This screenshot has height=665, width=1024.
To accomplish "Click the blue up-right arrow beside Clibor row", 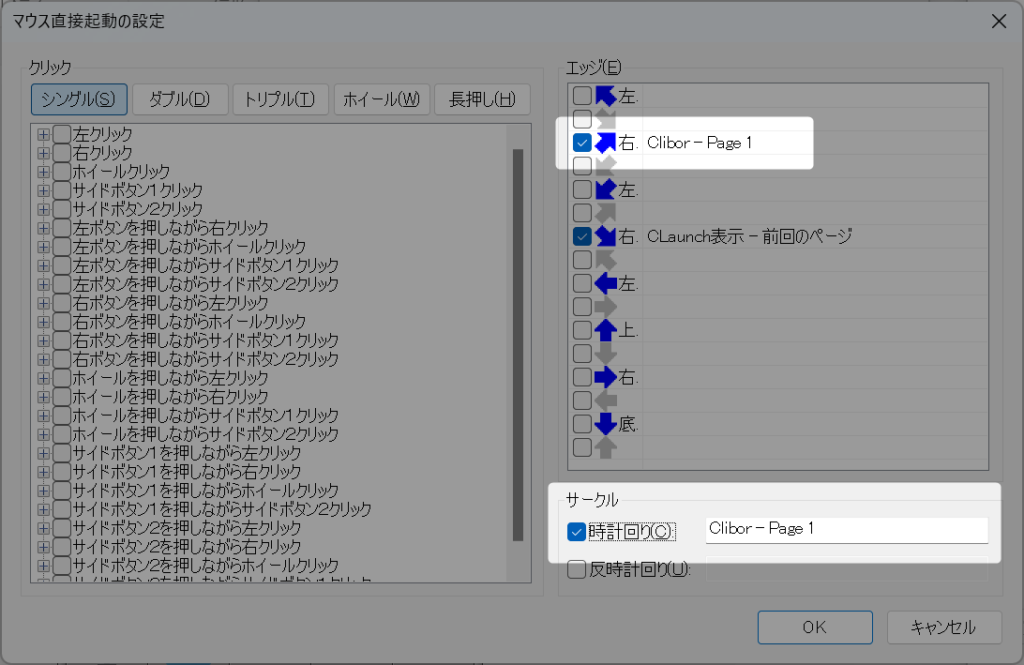I will [x=606, y=142].
